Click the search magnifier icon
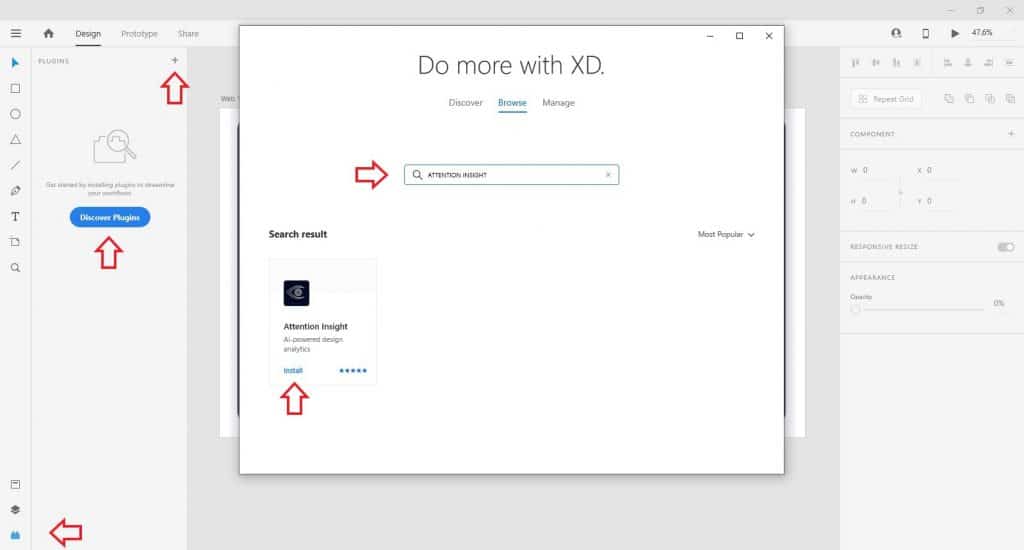 pos(417,174)
